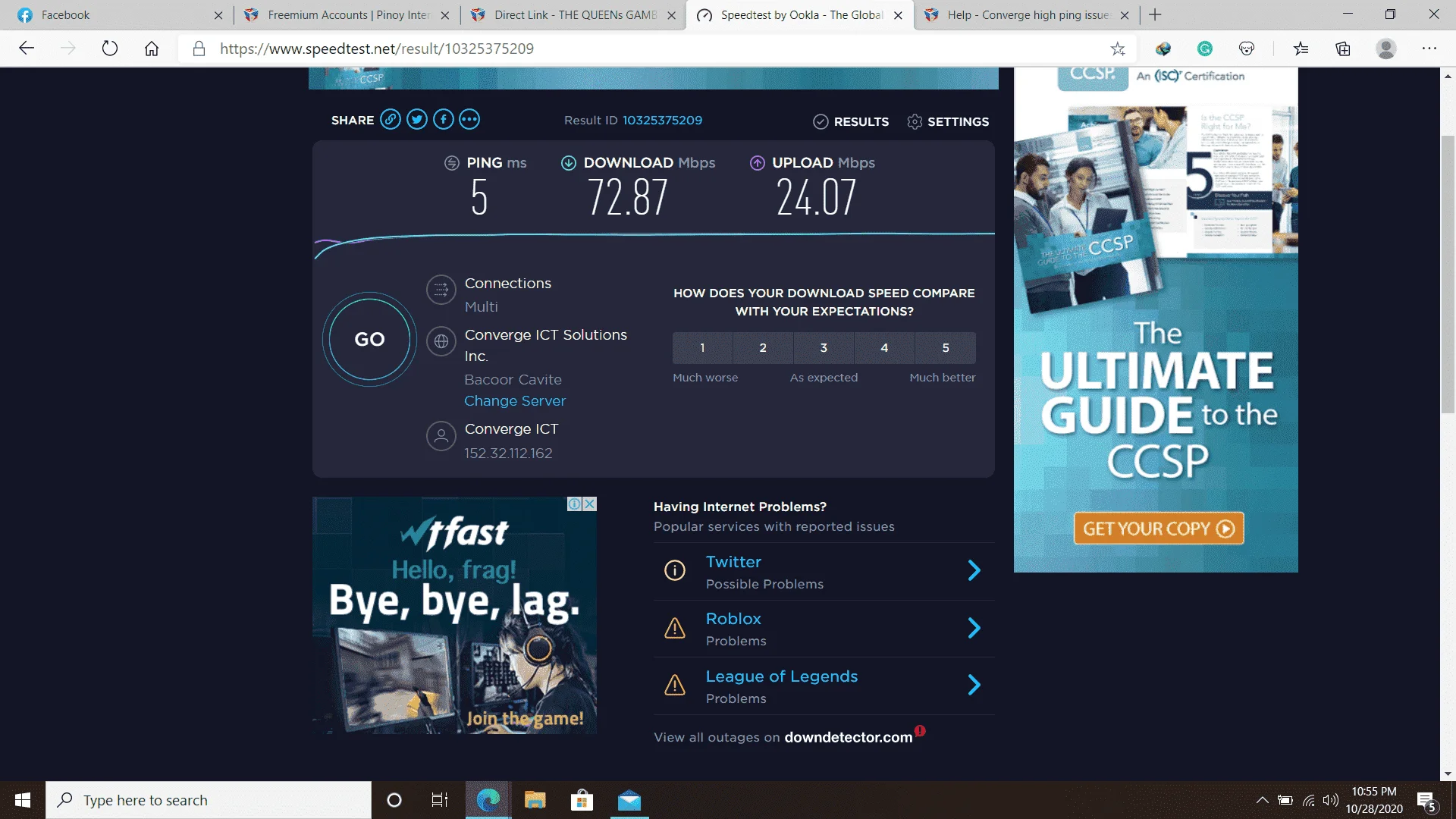The height and width of the screenshot is (819, 1456).
Task: Switch to Help Converge high ping tab
Action: coord(1026,15)
